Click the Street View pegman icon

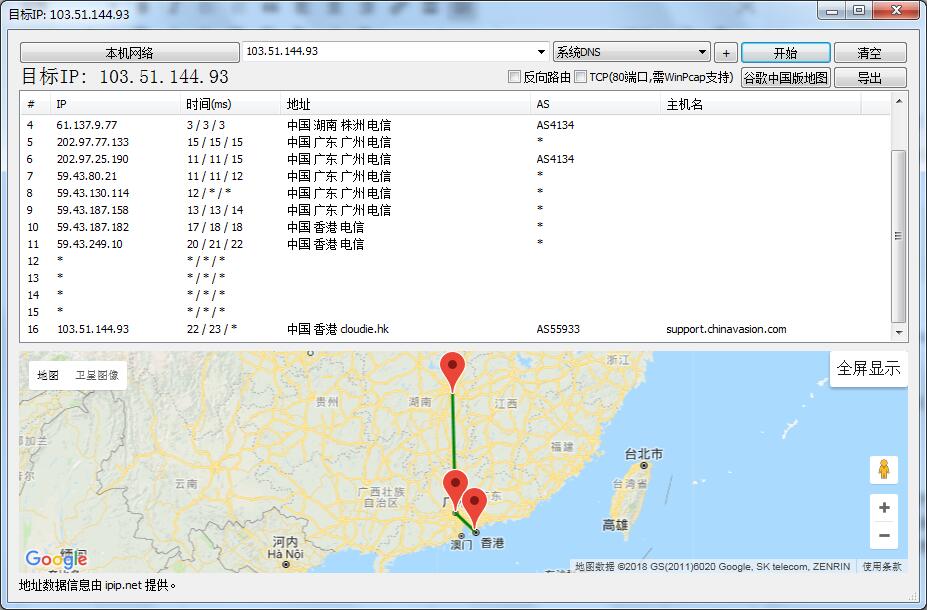(883, 469)
